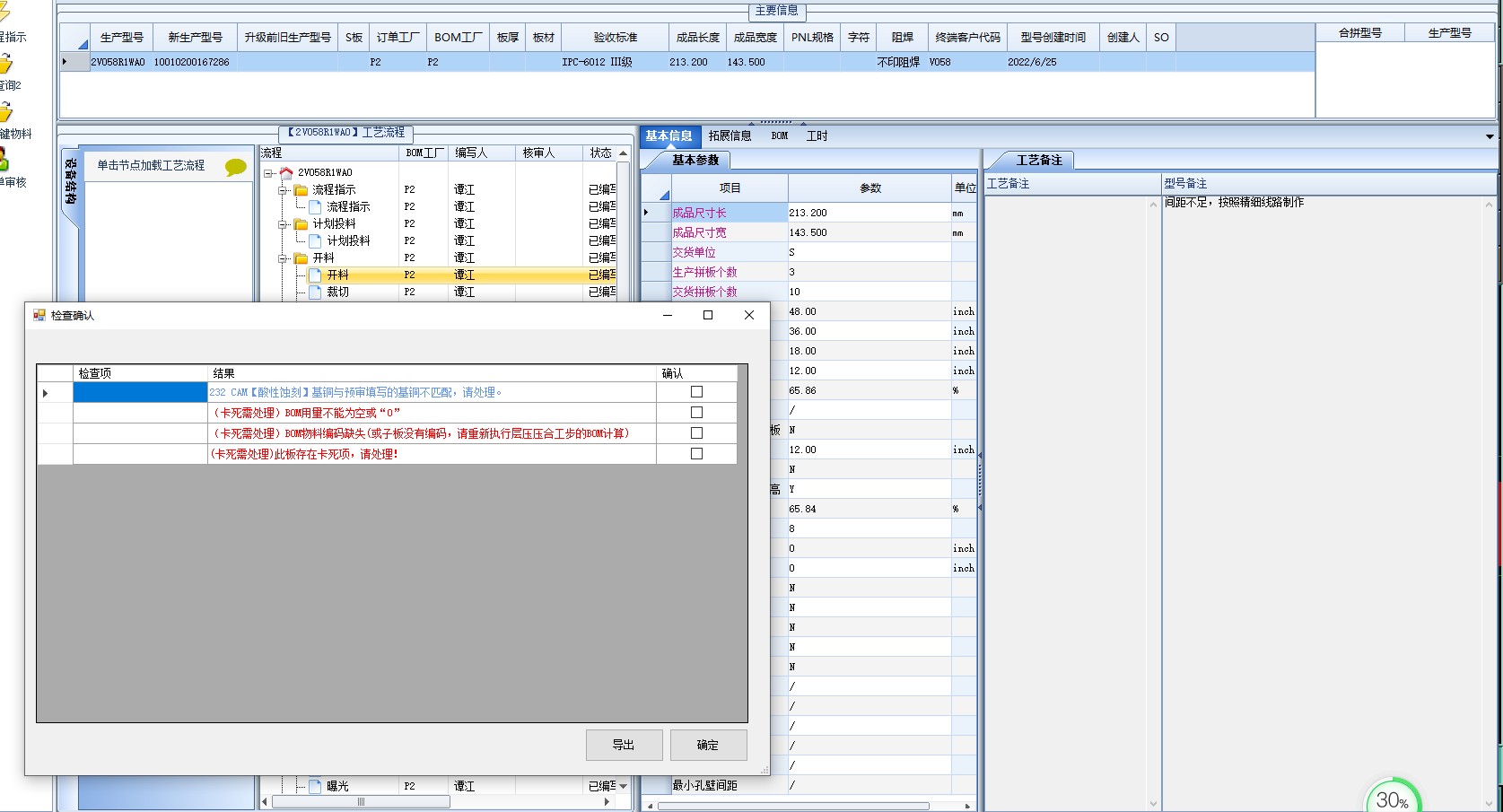This screenshot has height=812, width=1503.
Task: Click the 流程指示 lightning icon in sidebar
Action: 4,13
